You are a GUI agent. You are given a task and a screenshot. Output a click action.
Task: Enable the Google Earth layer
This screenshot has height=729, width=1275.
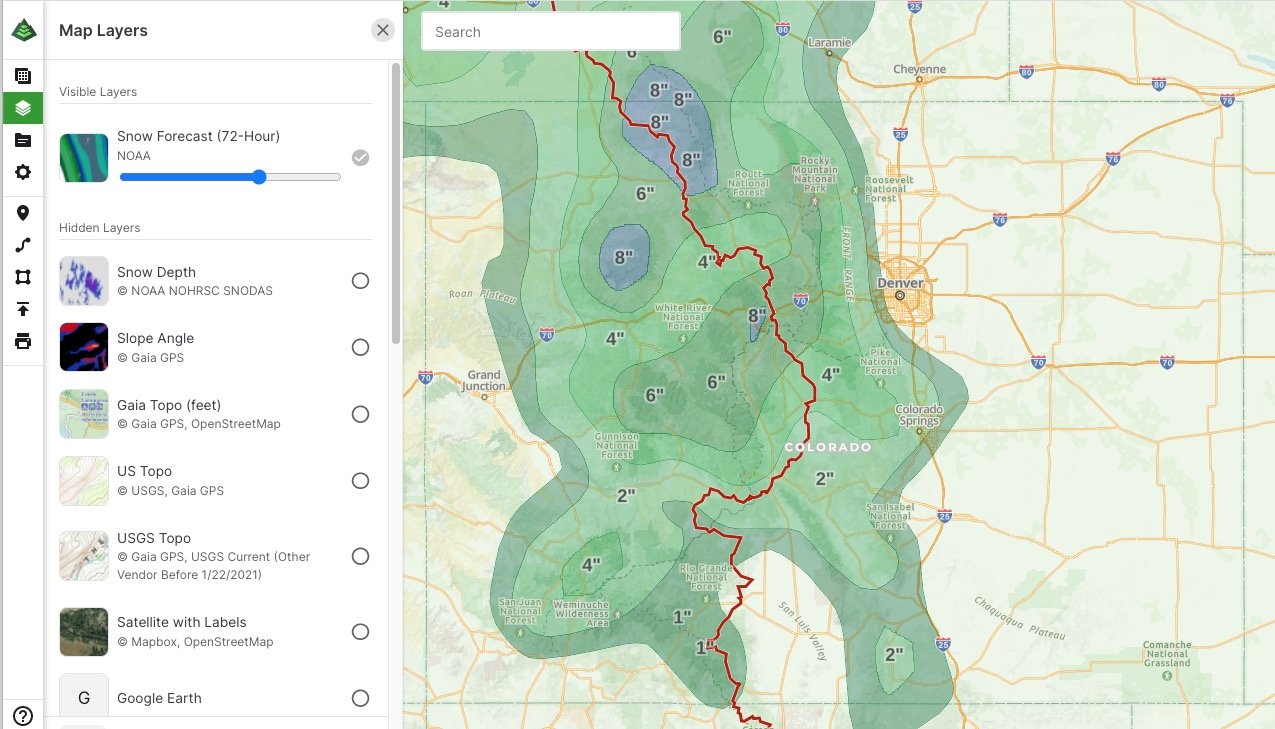[x=361, y=698]
